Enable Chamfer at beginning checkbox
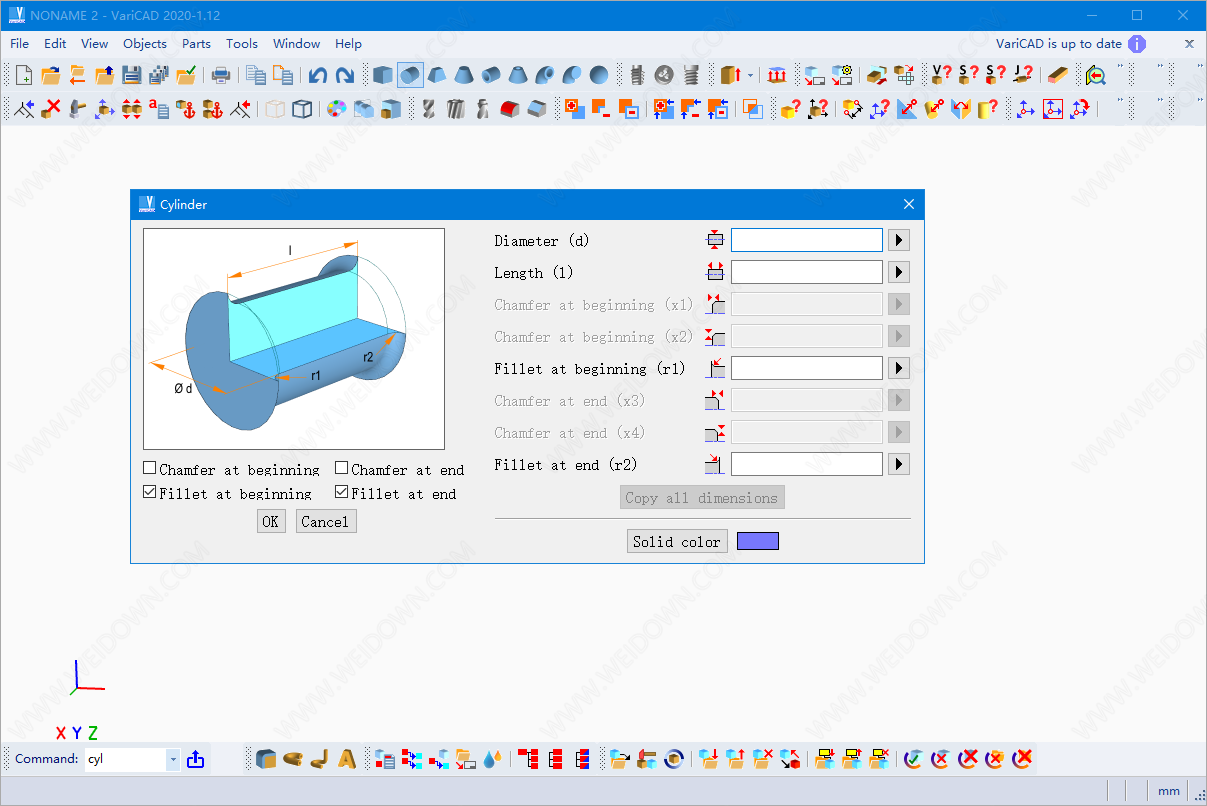Image resolution: width=1207 pixels, height=806 pixels. point(150,468)
